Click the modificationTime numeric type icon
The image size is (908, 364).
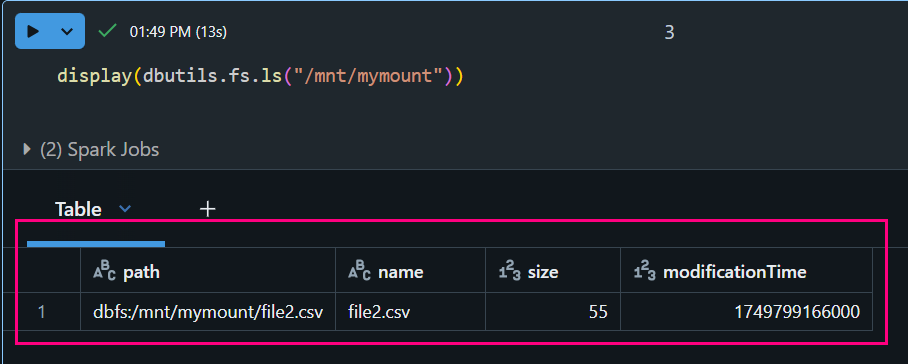[x=645, y=271]
